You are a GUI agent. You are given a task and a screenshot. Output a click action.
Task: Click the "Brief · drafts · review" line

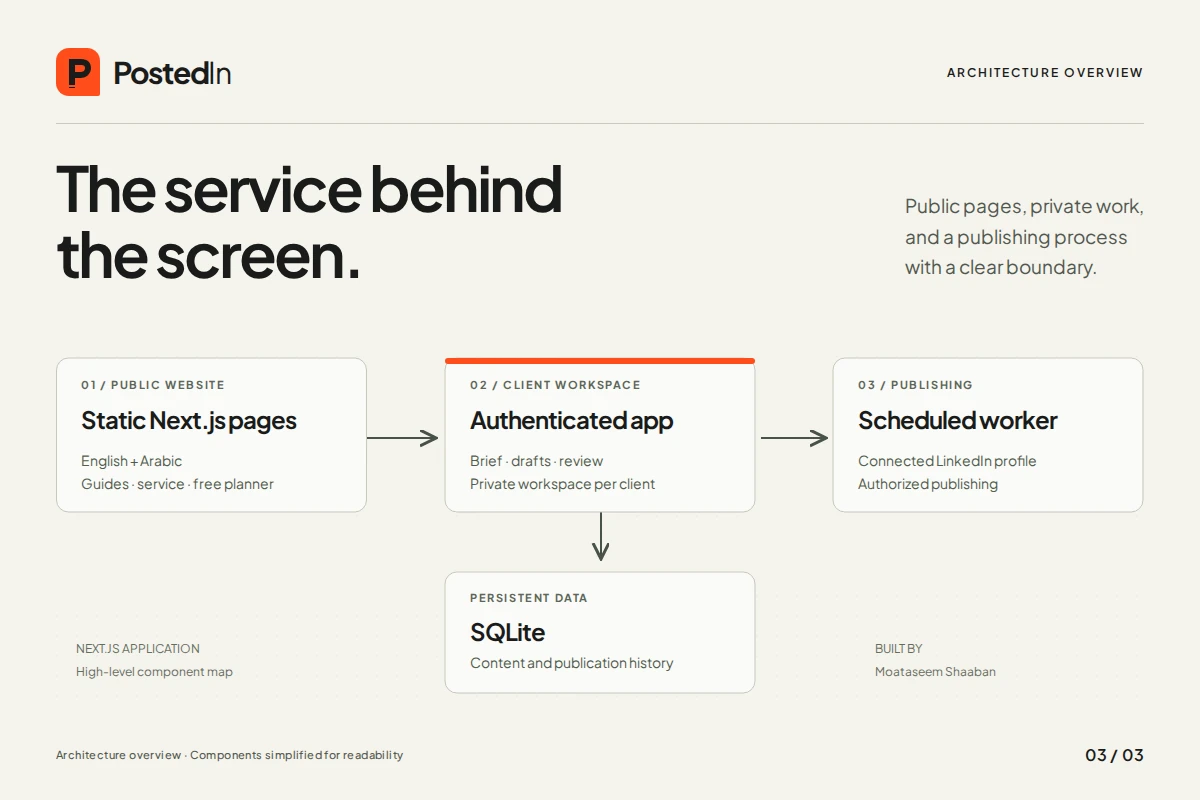pyautogui.click(x=537, y=461)
